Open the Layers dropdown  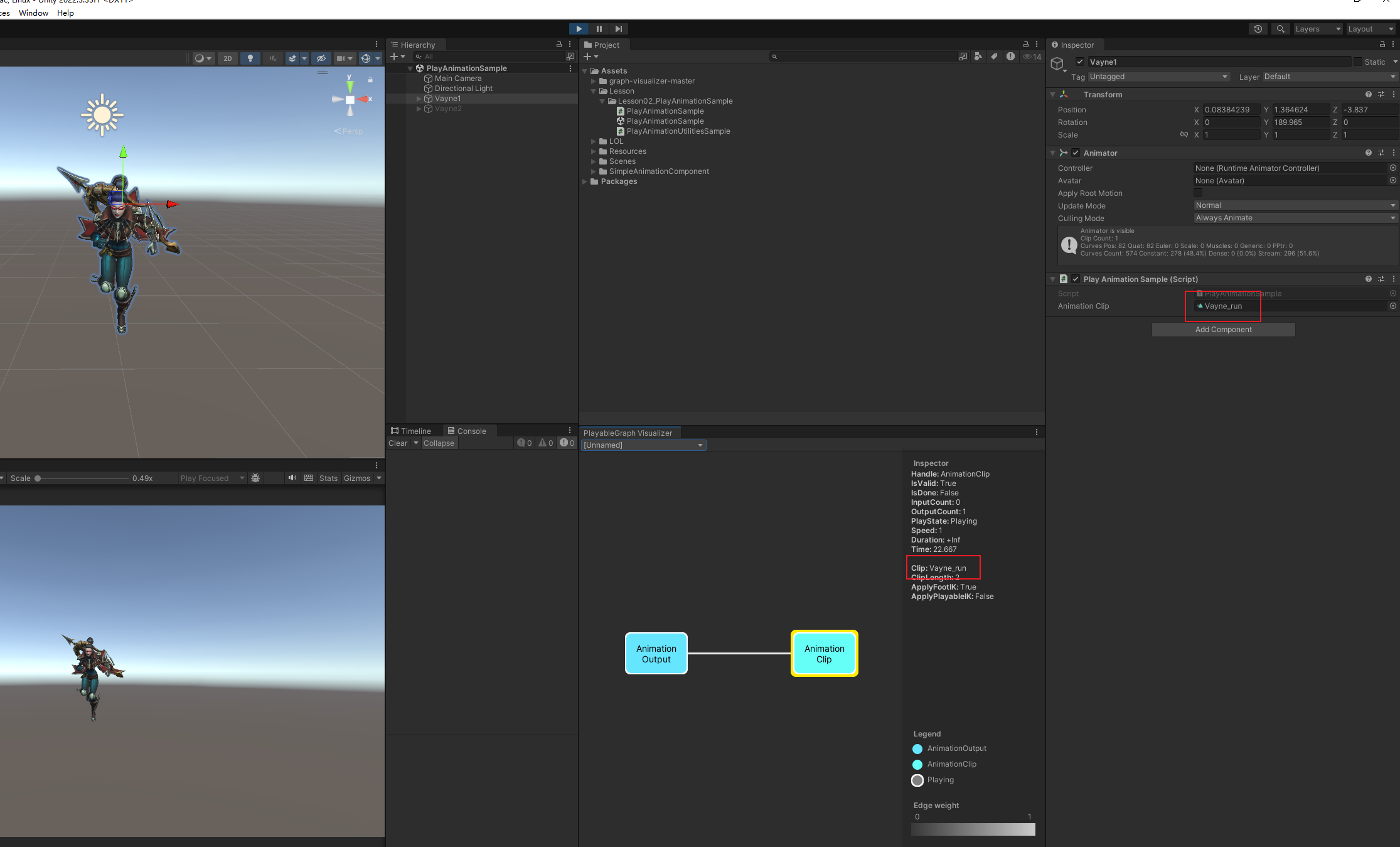pos(1318,29)
